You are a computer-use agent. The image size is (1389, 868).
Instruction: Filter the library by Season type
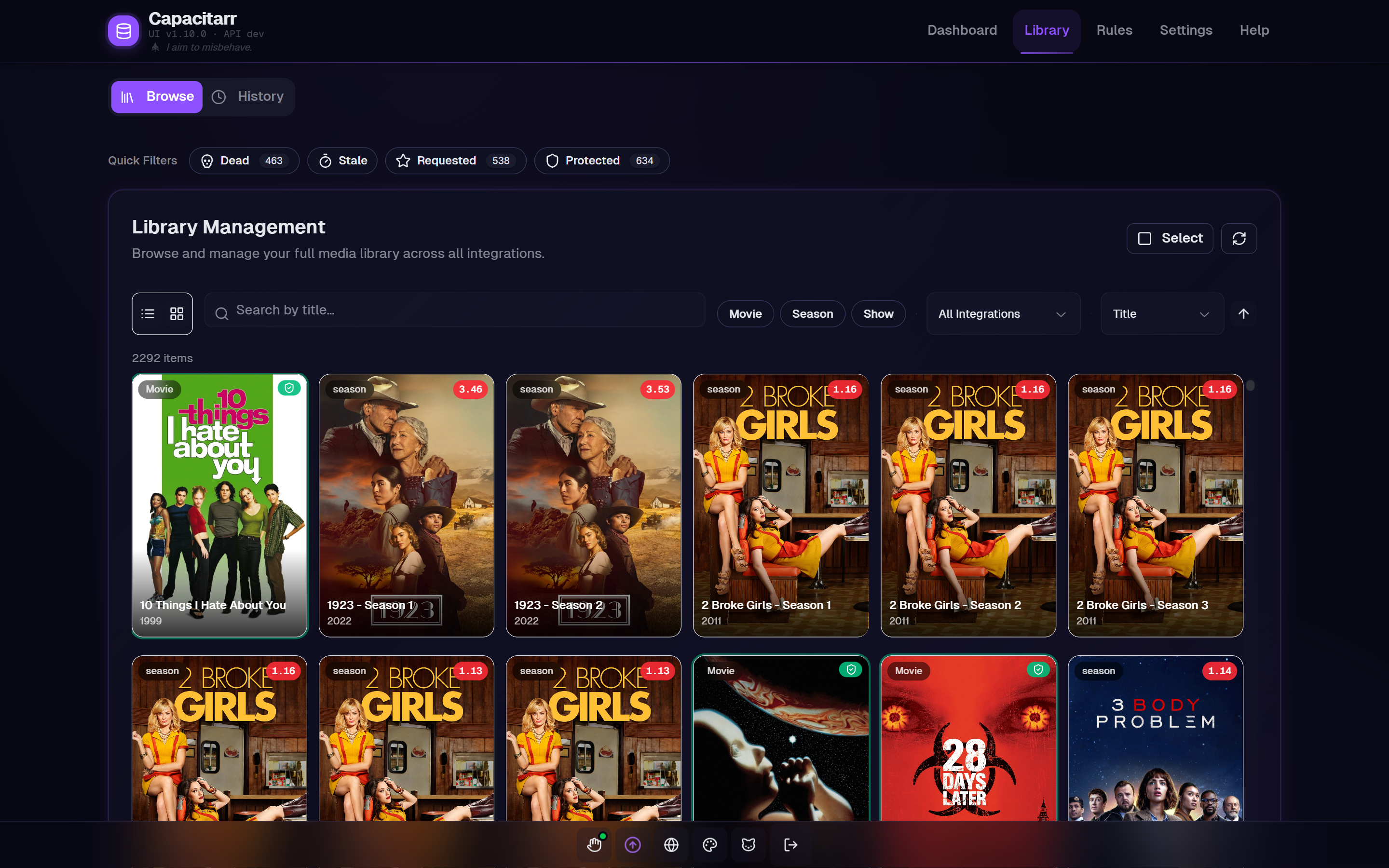pyautogui.click(x=812, y=314)
